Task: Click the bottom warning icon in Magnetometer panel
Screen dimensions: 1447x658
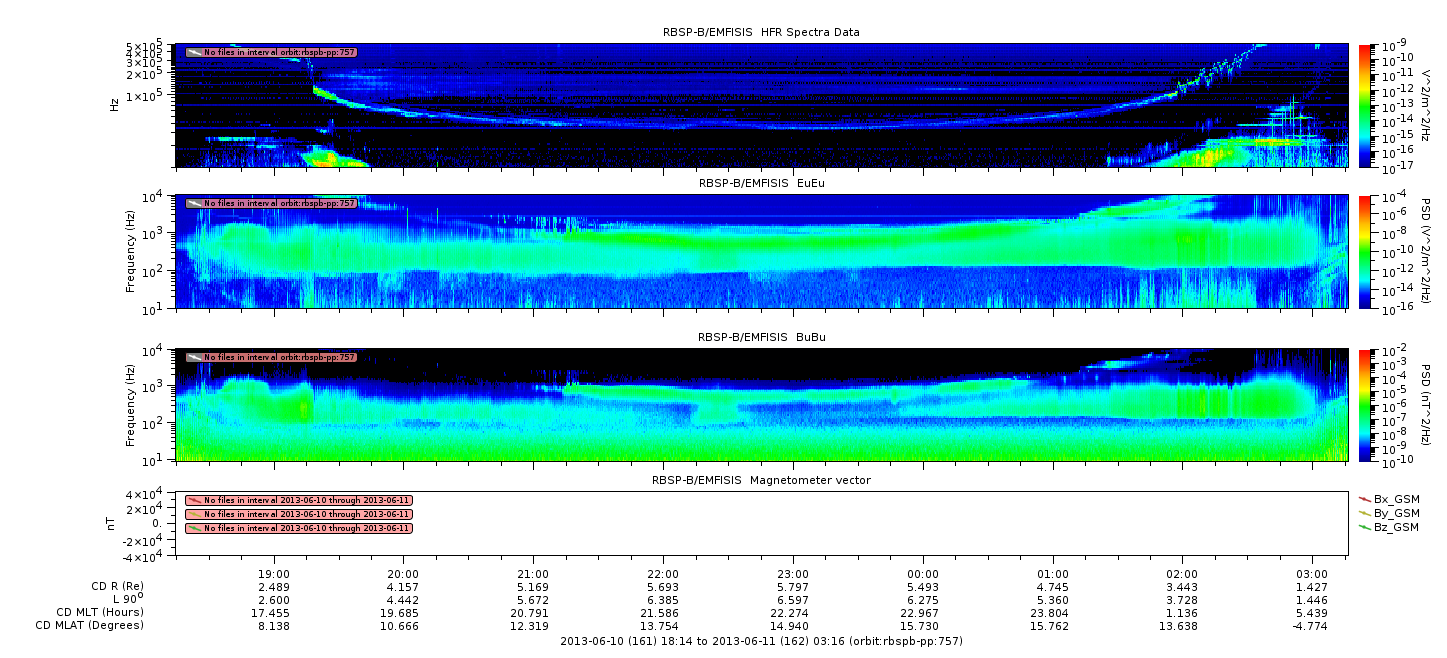Action: 194,528
